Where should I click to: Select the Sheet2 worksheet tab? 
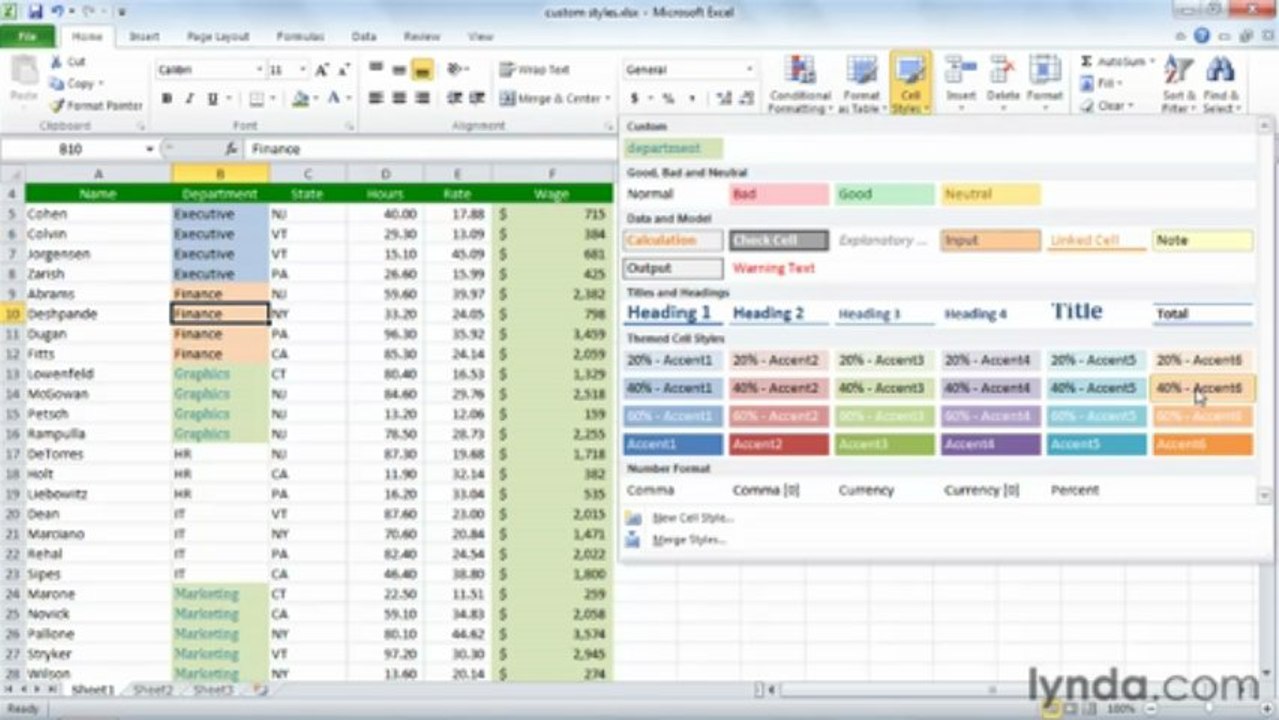pos(152,690)
